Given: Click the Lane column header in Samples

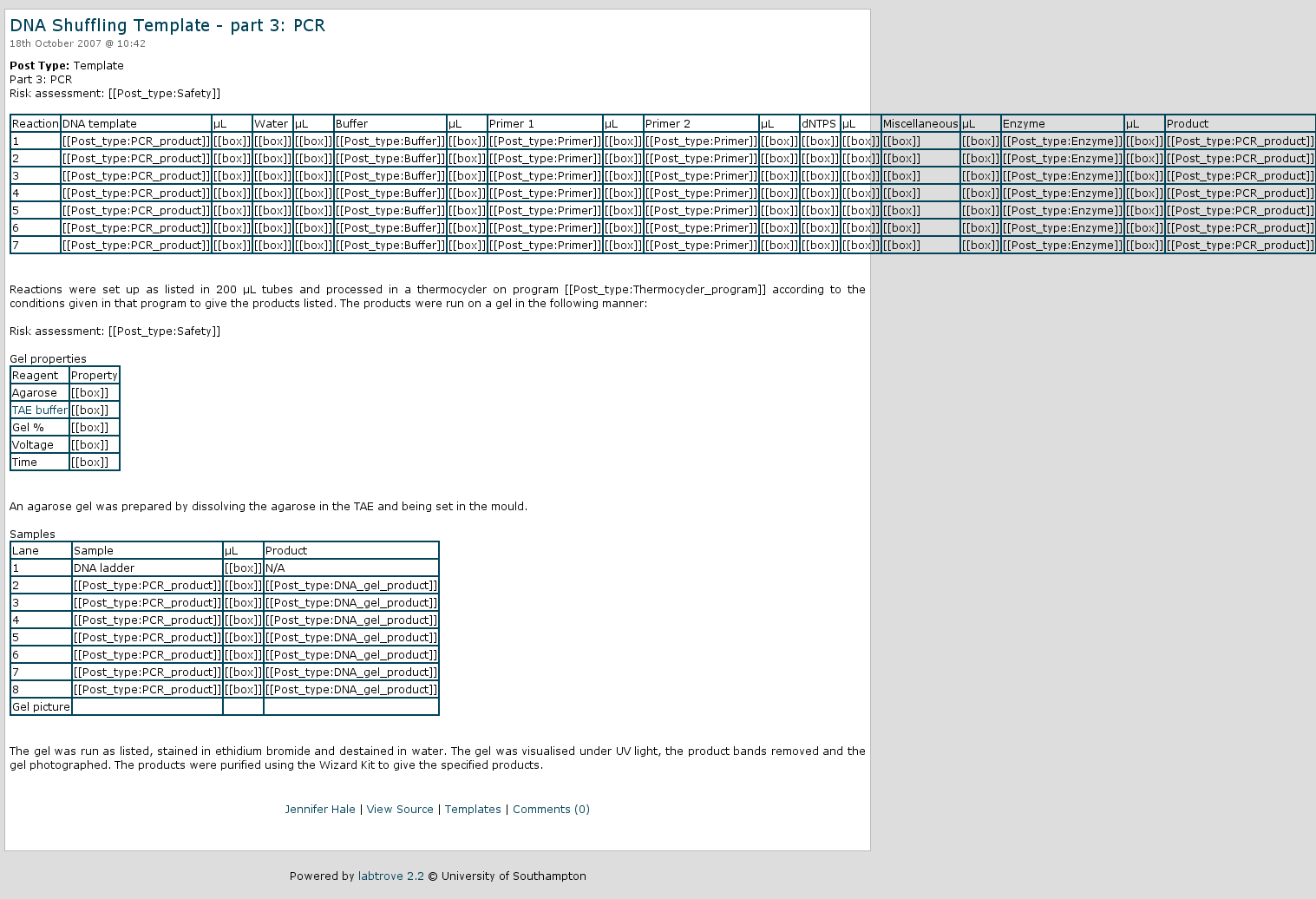Looking at the screenshot, I should tap(26, 551).
